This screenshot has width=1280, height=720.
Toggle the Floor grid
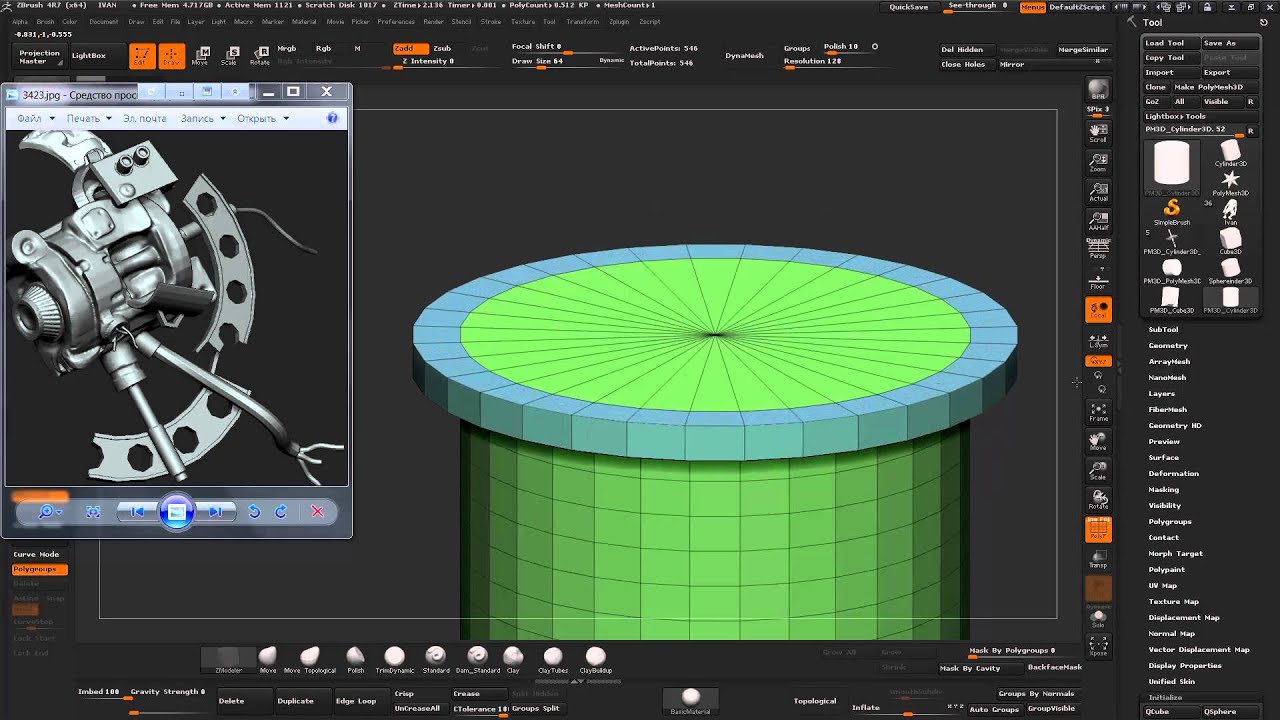(1098, 279)
